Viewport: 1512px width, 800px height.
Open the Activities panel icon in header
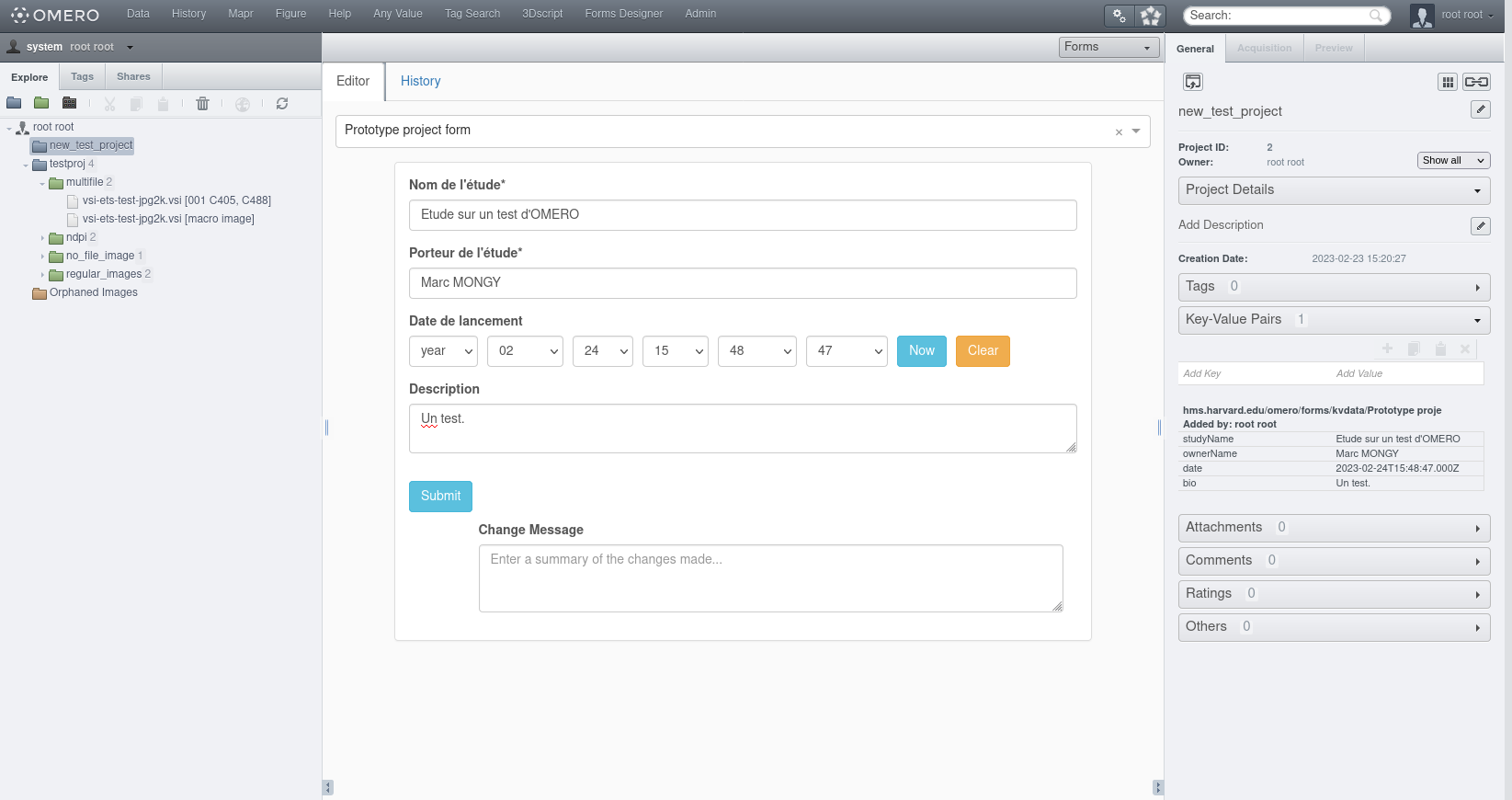[x=1151, y=16]
